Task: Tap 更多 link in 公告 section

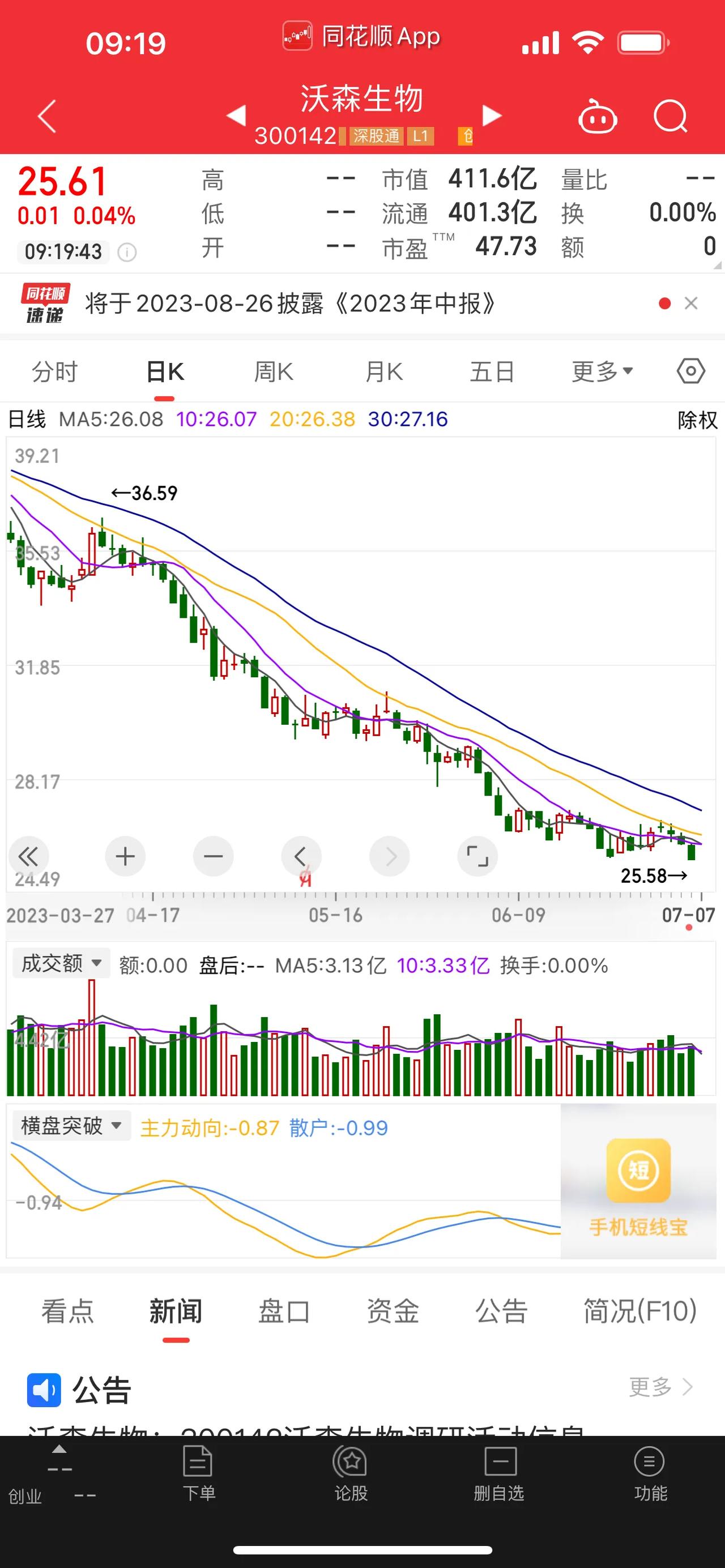Action: (661, 1387)
